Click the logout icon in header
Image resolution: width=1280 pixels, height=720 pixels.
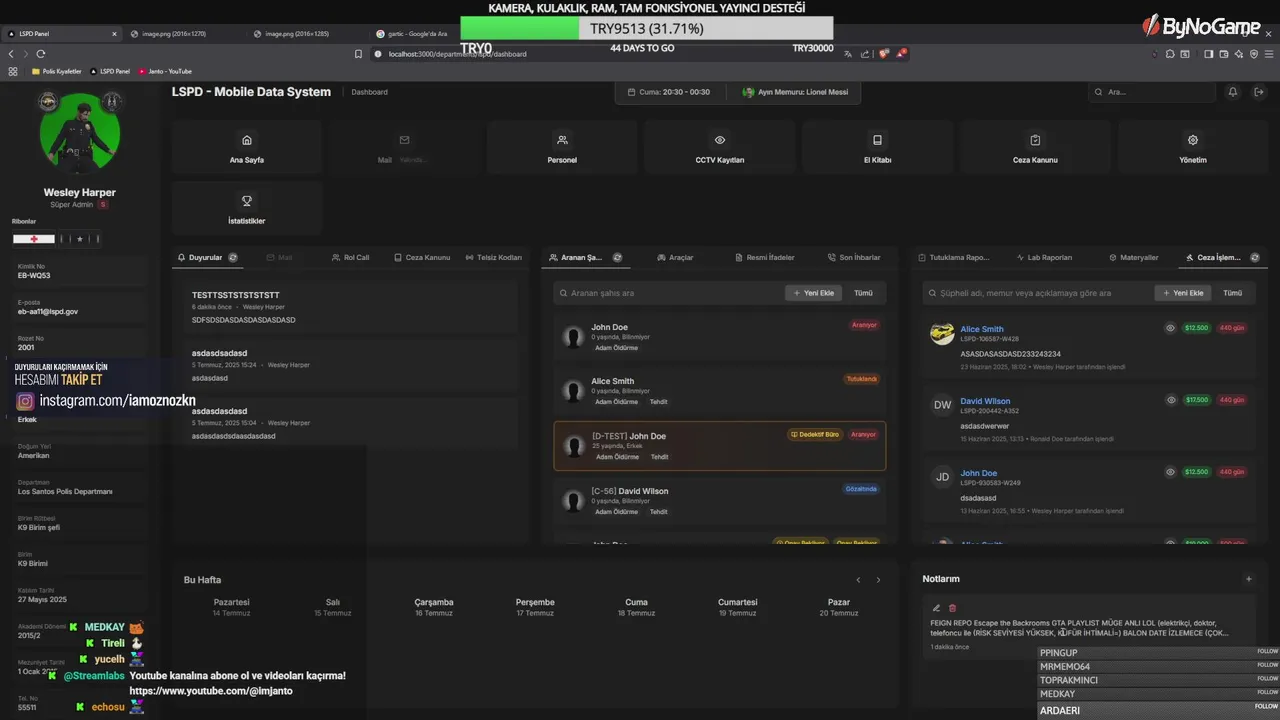[x=1259, y=92]
